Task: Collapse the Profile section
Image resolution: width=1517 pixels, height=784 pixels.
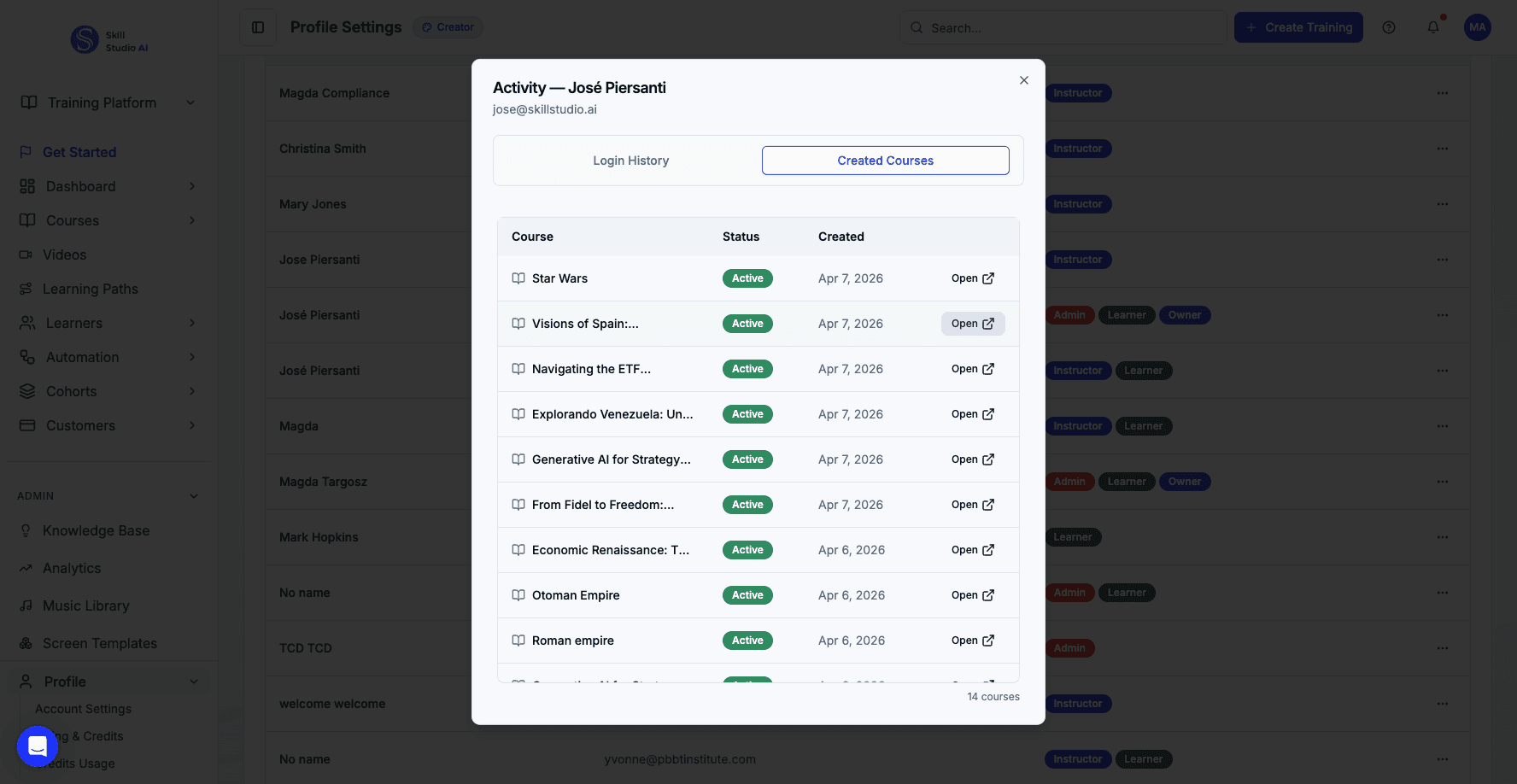Action: point(194,681)
